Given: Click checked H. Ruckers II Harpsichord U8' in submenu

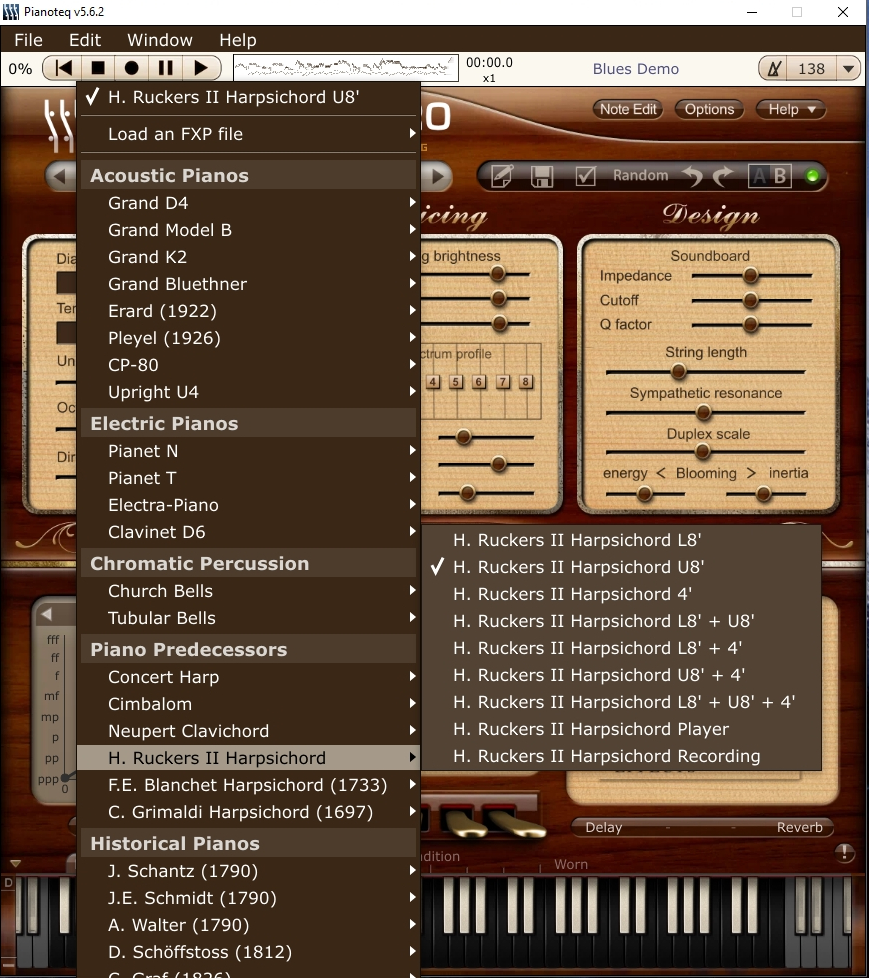Looking at the screenshot, I should [621, 567].
